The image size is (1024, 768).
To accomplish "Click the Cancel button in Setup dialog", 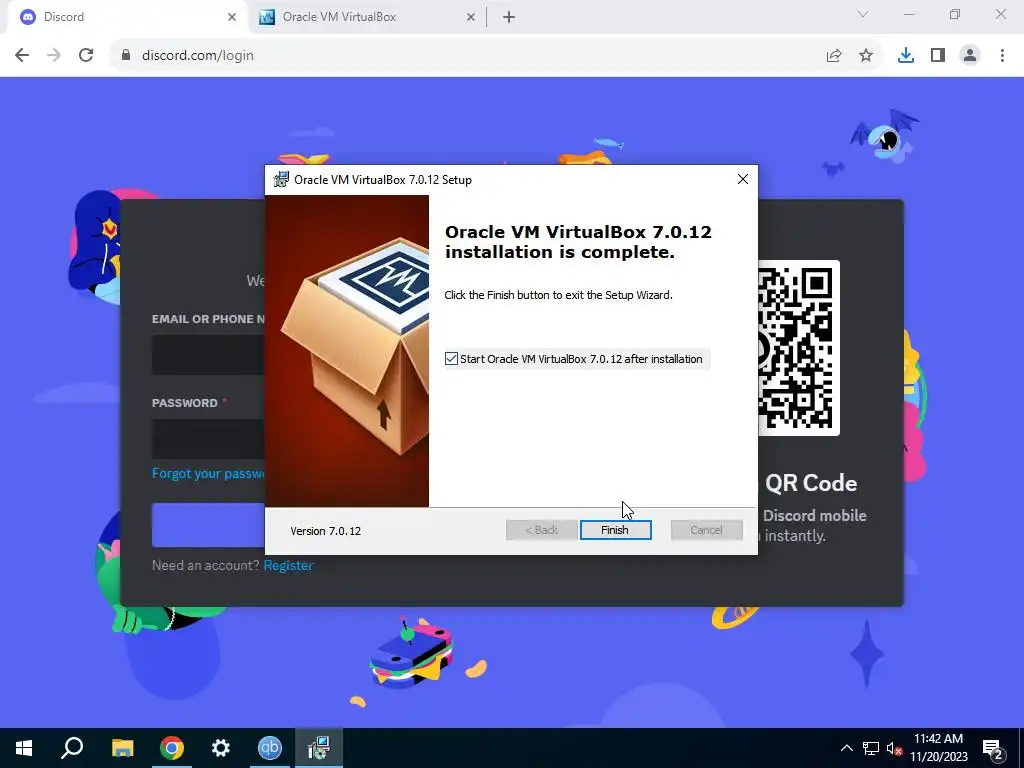I will click(x=706, y=530).
